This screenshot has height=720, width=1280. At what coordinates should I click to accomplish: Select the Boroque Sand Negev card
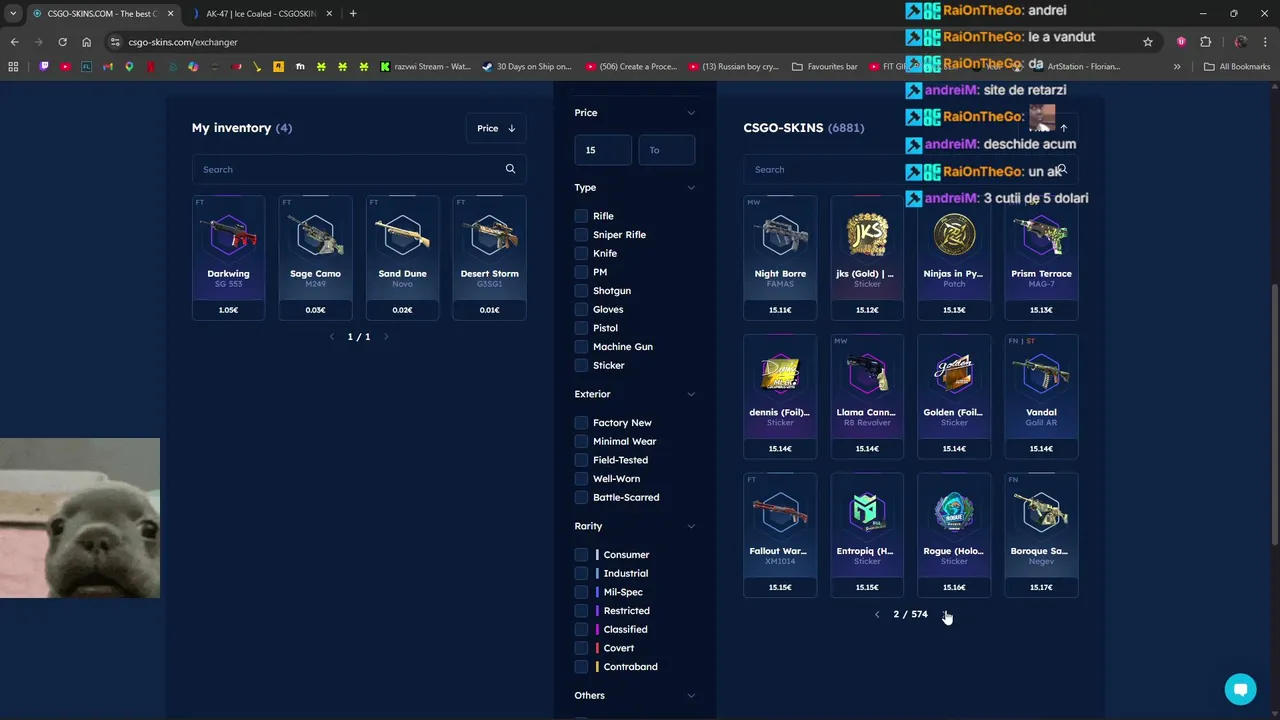(1041, 536)
